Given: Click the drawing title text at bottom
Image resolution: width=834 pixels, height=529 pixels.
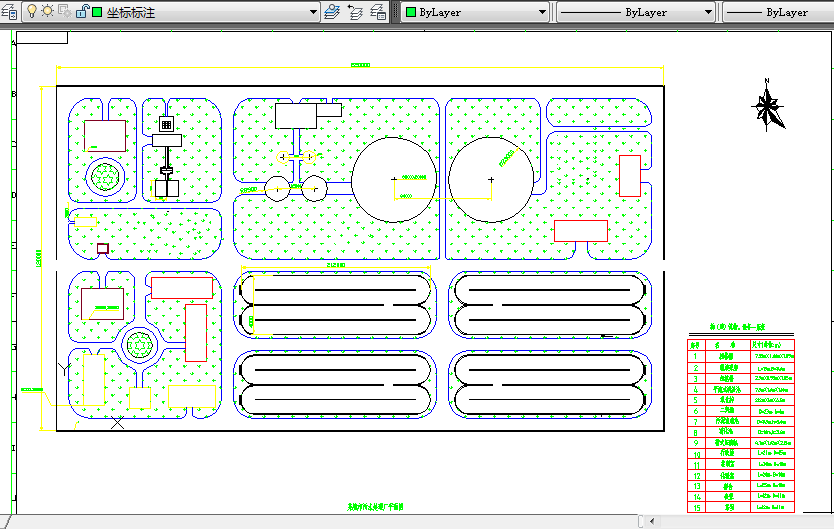Looking at the screenshot, I should click(x=374, y=509).
